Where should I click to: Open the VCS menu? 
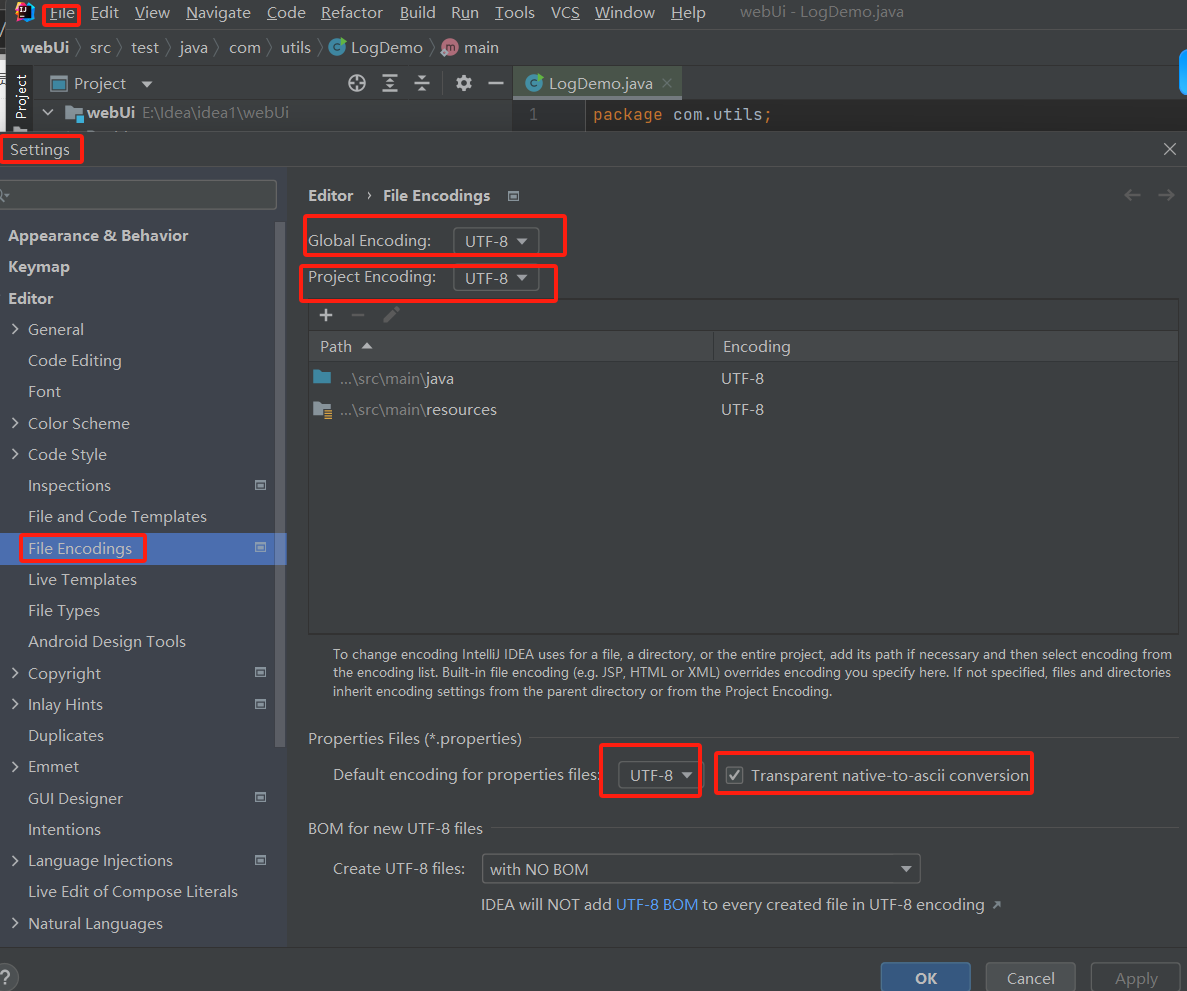[565, 13]
